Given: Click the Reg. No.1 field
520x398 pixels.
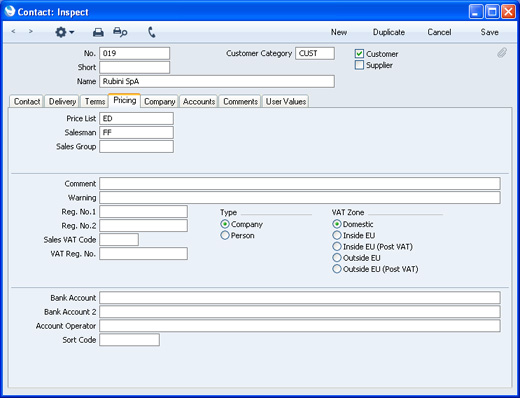Looking at the screenshot, I should pyautogui.click(x=143, y=212).
